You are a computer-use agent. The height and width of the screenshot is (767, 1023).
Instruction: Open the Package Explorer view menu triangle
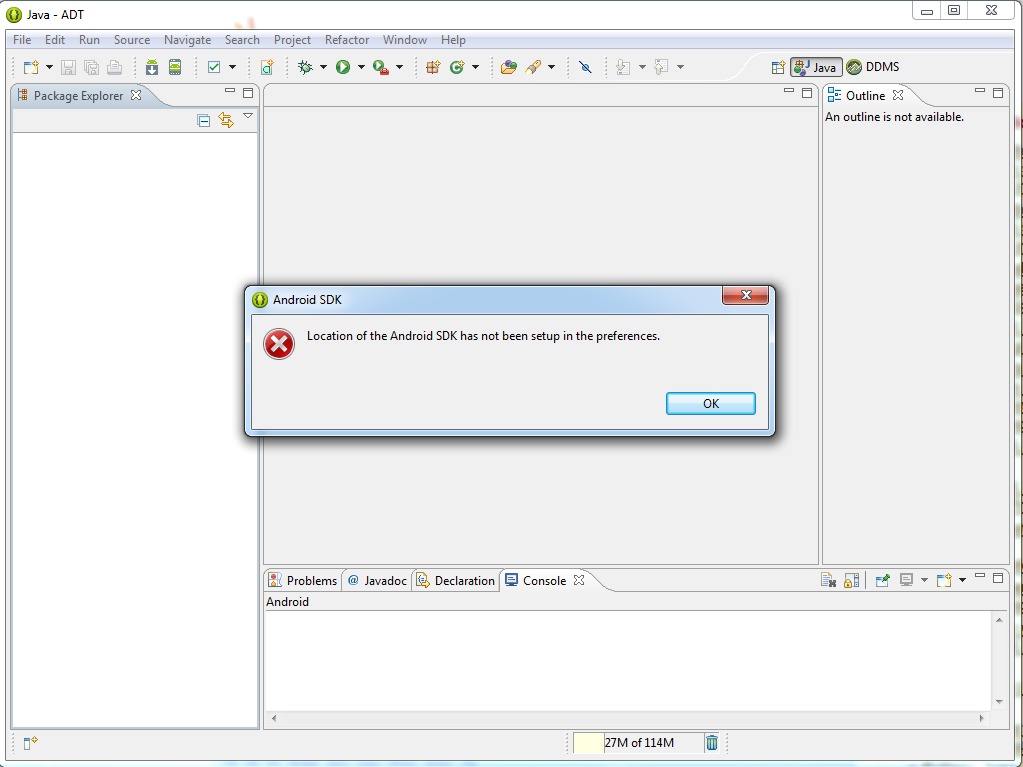pos(248,116)
